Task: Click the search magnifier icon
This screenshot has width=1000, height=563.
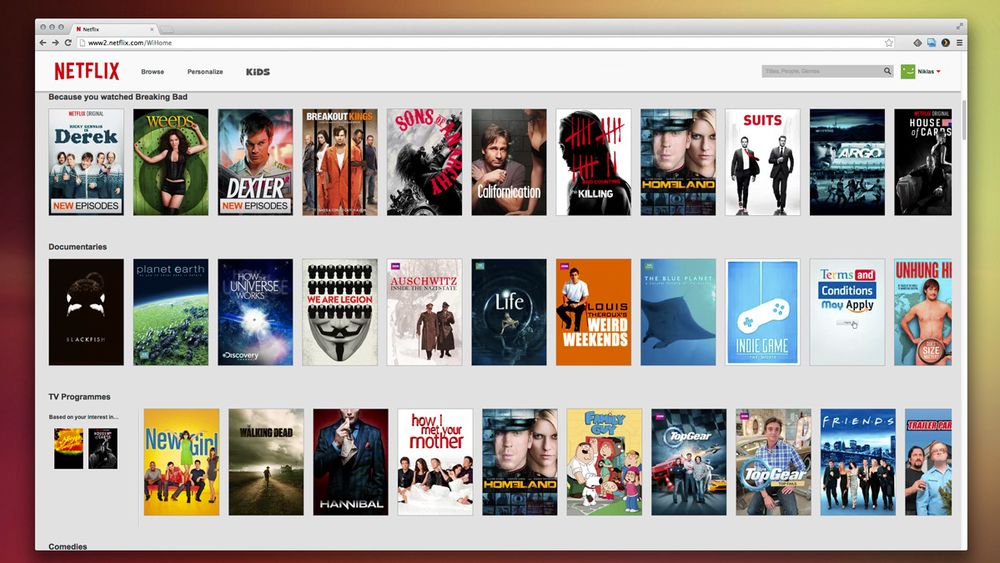Action: point(887,71)
